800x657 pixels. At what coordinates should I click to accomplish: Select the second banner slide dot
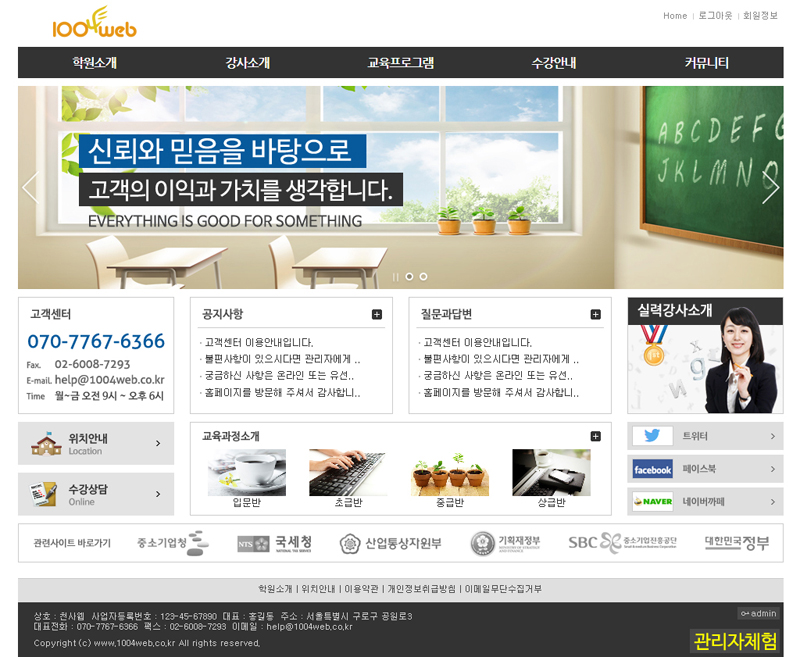(x=423, y=276)
